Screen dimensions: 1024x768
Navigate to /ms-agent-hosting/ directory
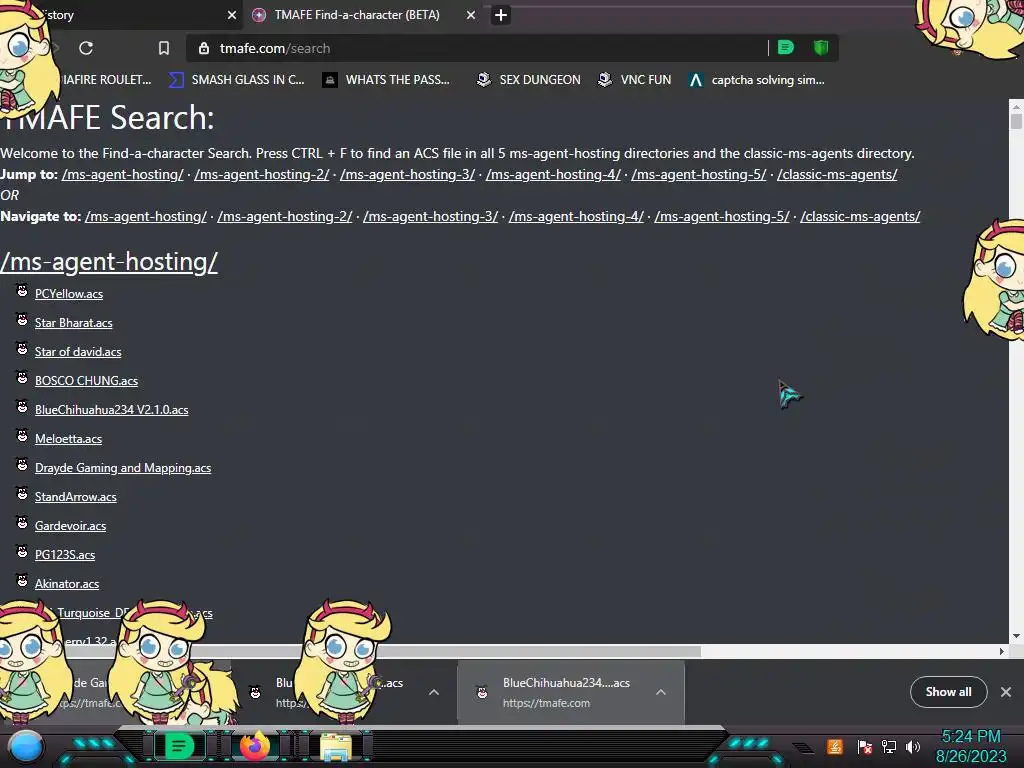[x=146, y=216]
